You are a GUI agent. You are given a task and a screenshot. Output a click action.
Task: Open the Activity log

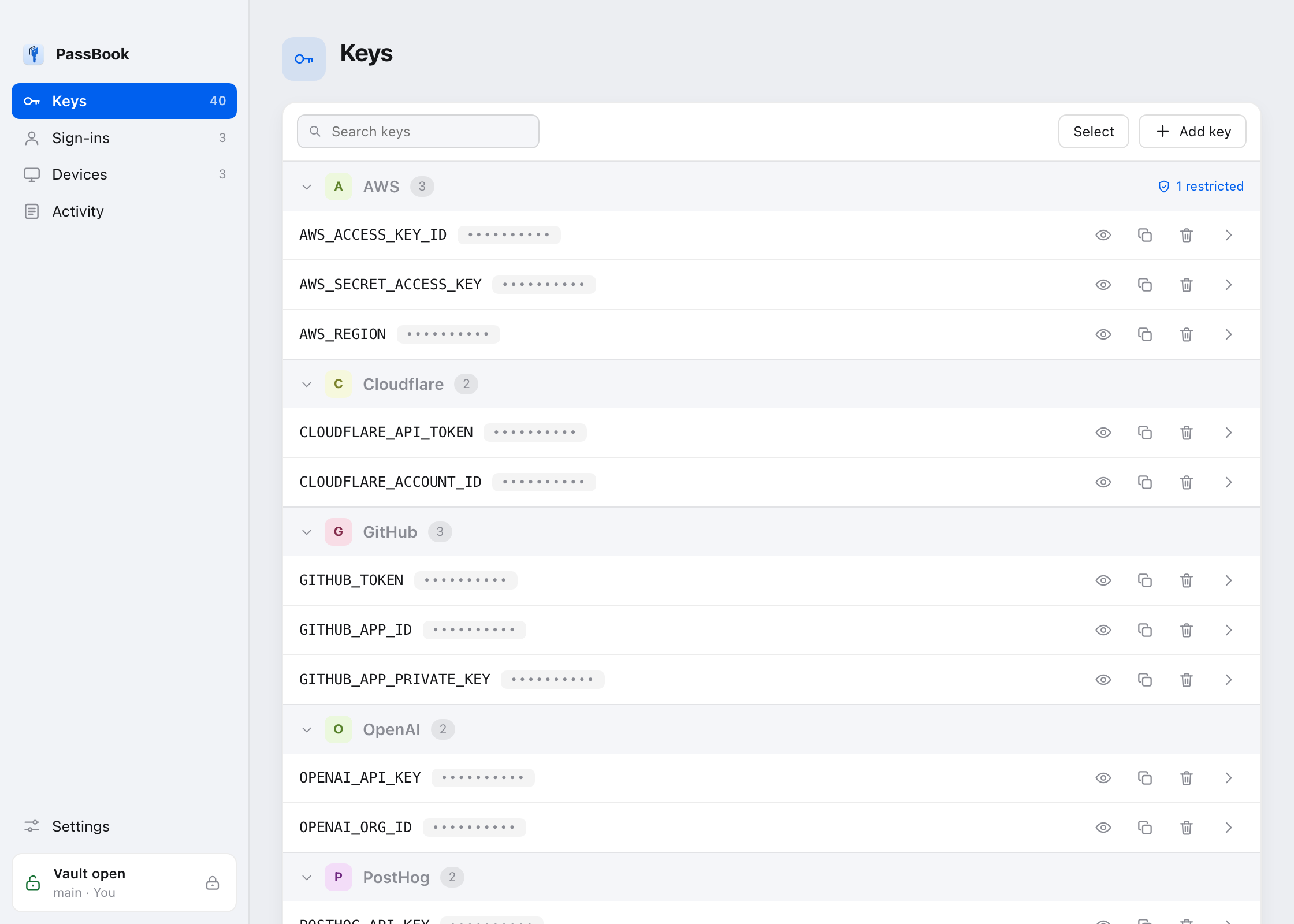[124, 211]
